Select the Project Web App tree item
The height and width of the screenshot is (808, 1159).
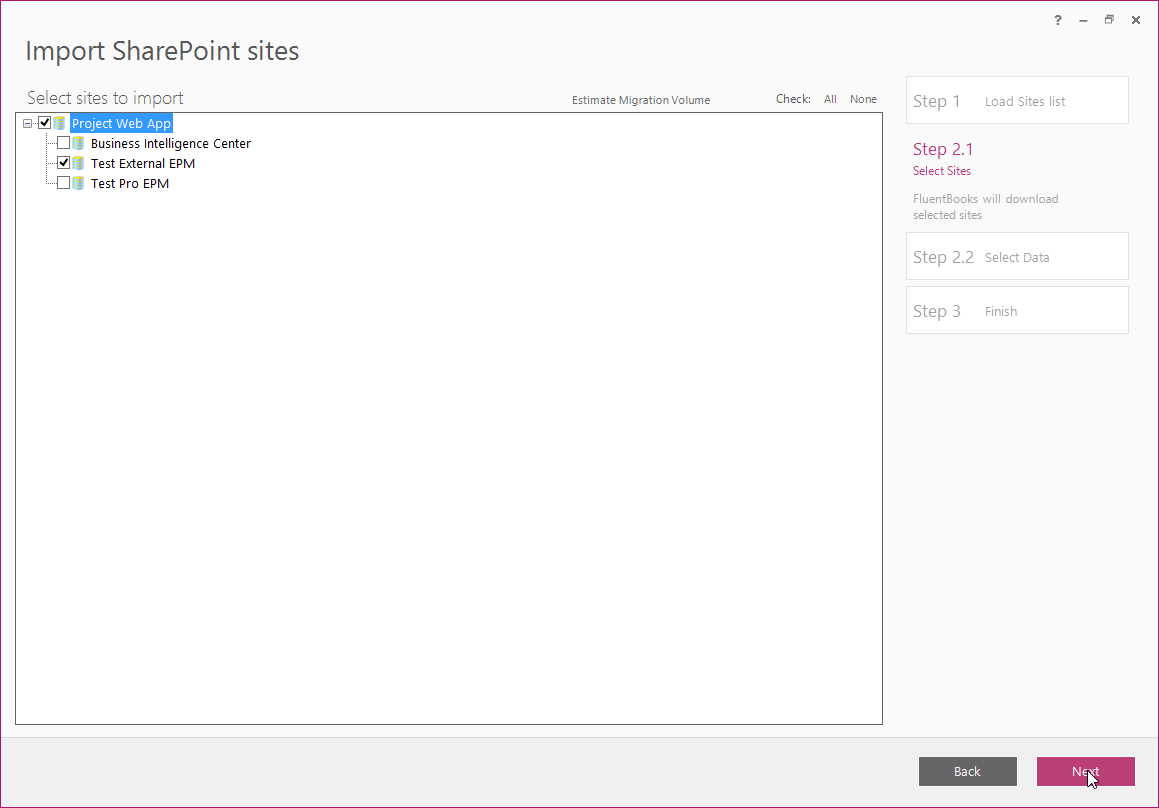tap(121, 123)
